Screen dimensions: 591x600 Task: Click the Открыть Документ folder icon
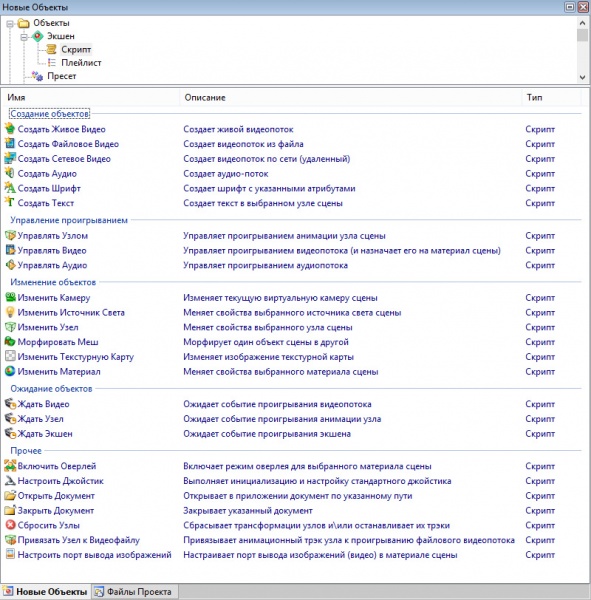coord(10,496)
